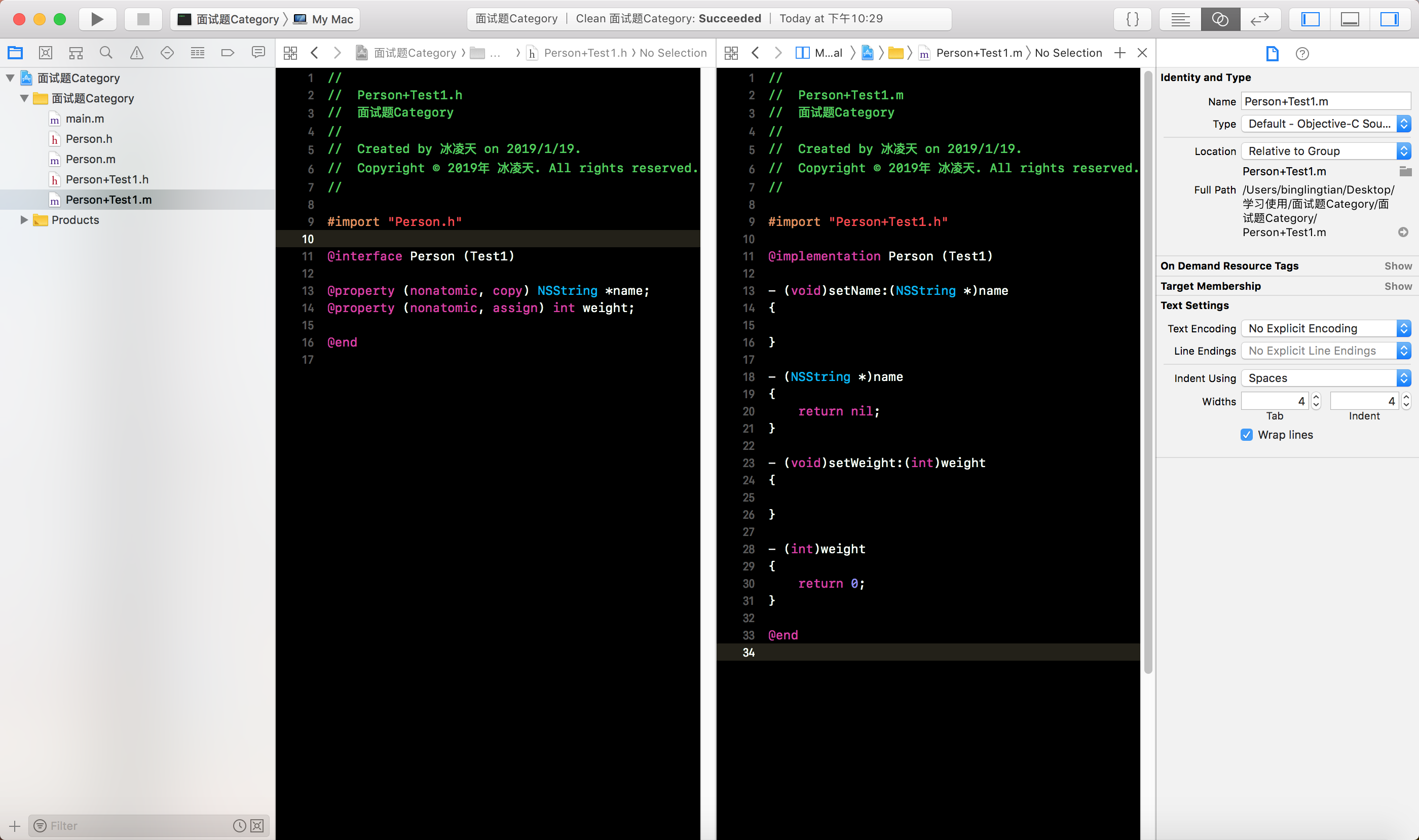Open the Quick Help inspector icon
Viewport: 1419px width, 840px height.
coord(1302,54)
